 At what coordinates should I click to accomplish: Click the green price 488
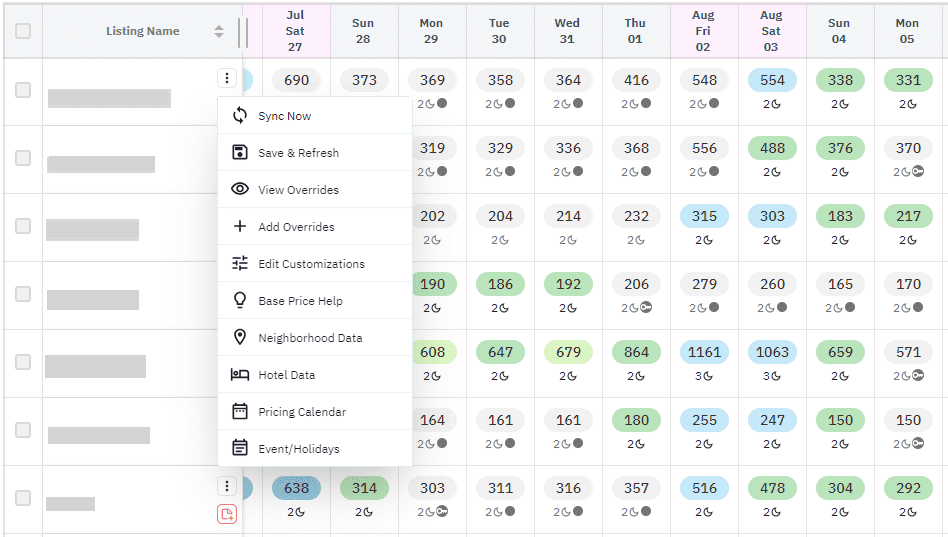coord(772,148)
